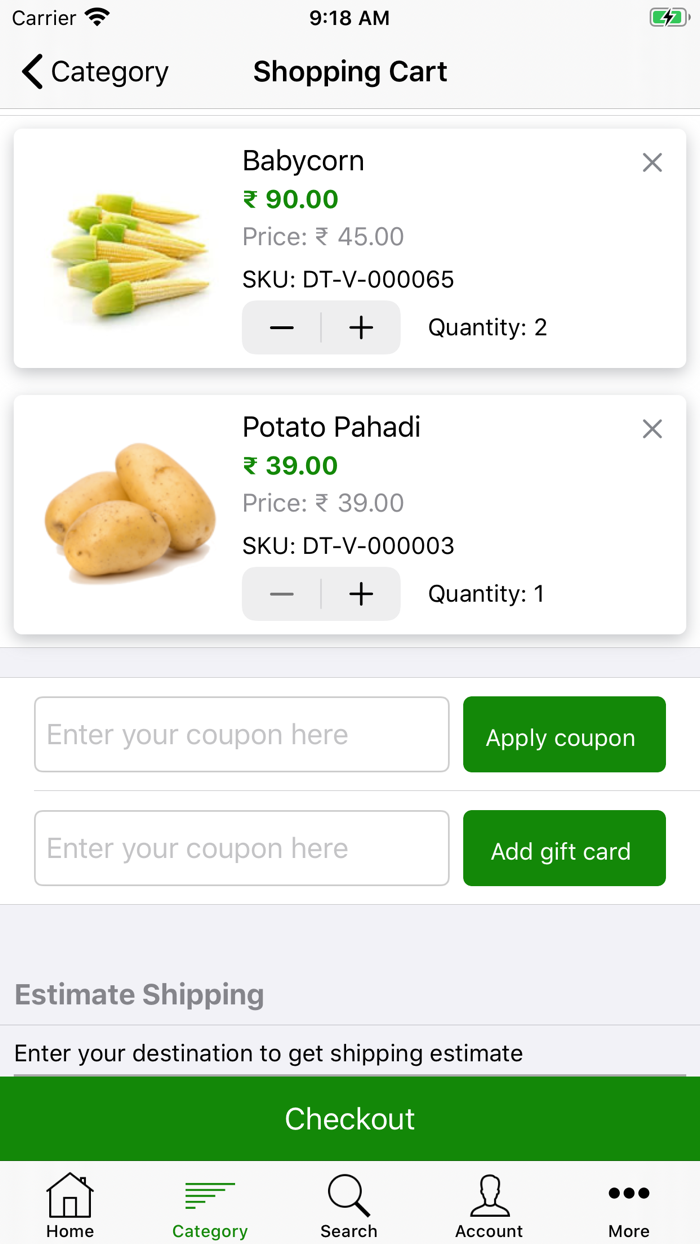This screenshot has height=1244, width=700.
Task: Tap the shipping destination field
Action: click(x=350, y=1054)
